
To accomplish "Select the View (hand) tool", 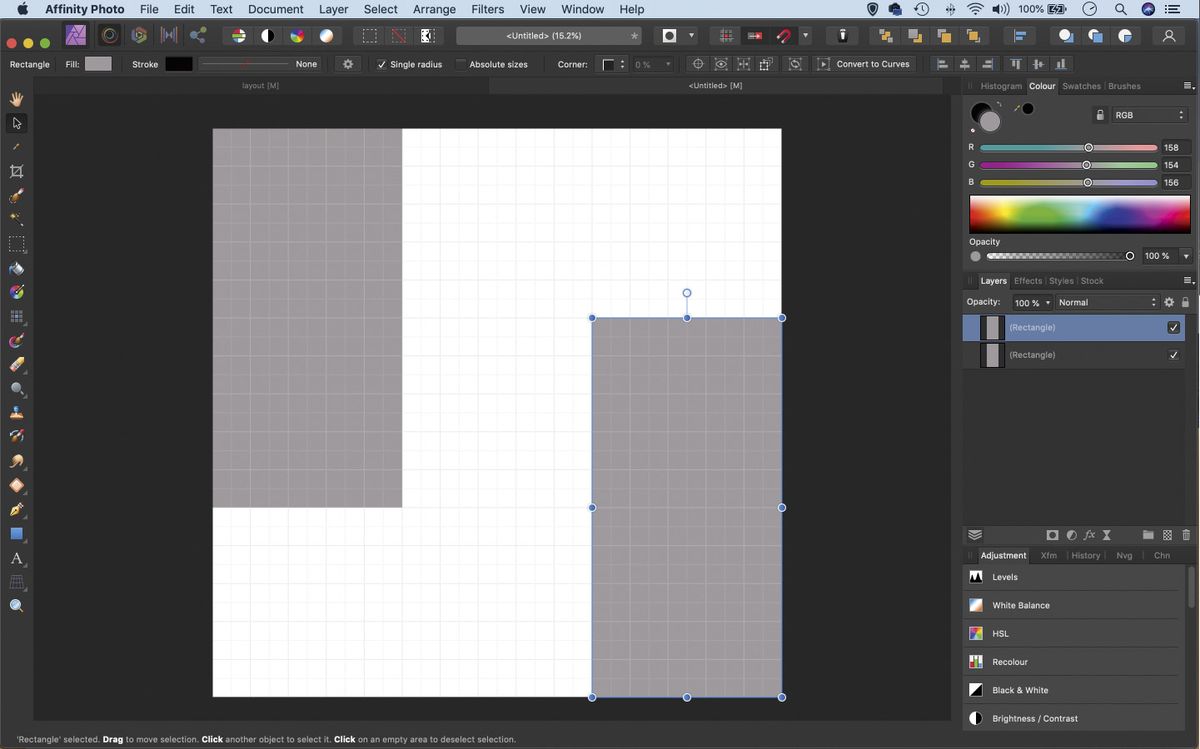I will [x=16, y=99].
